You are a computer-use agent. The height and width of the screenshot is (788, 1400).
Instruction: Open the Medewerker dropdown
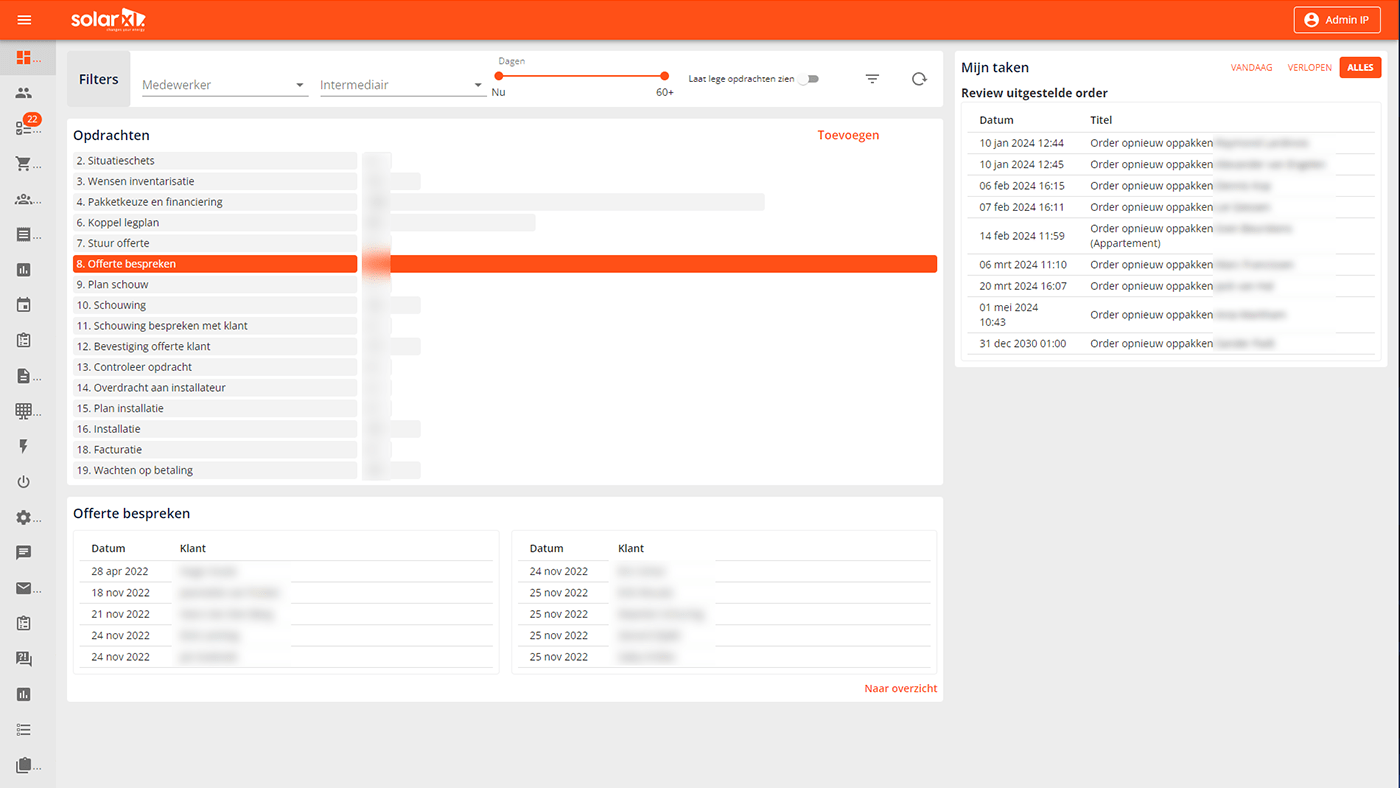(224, 85)
